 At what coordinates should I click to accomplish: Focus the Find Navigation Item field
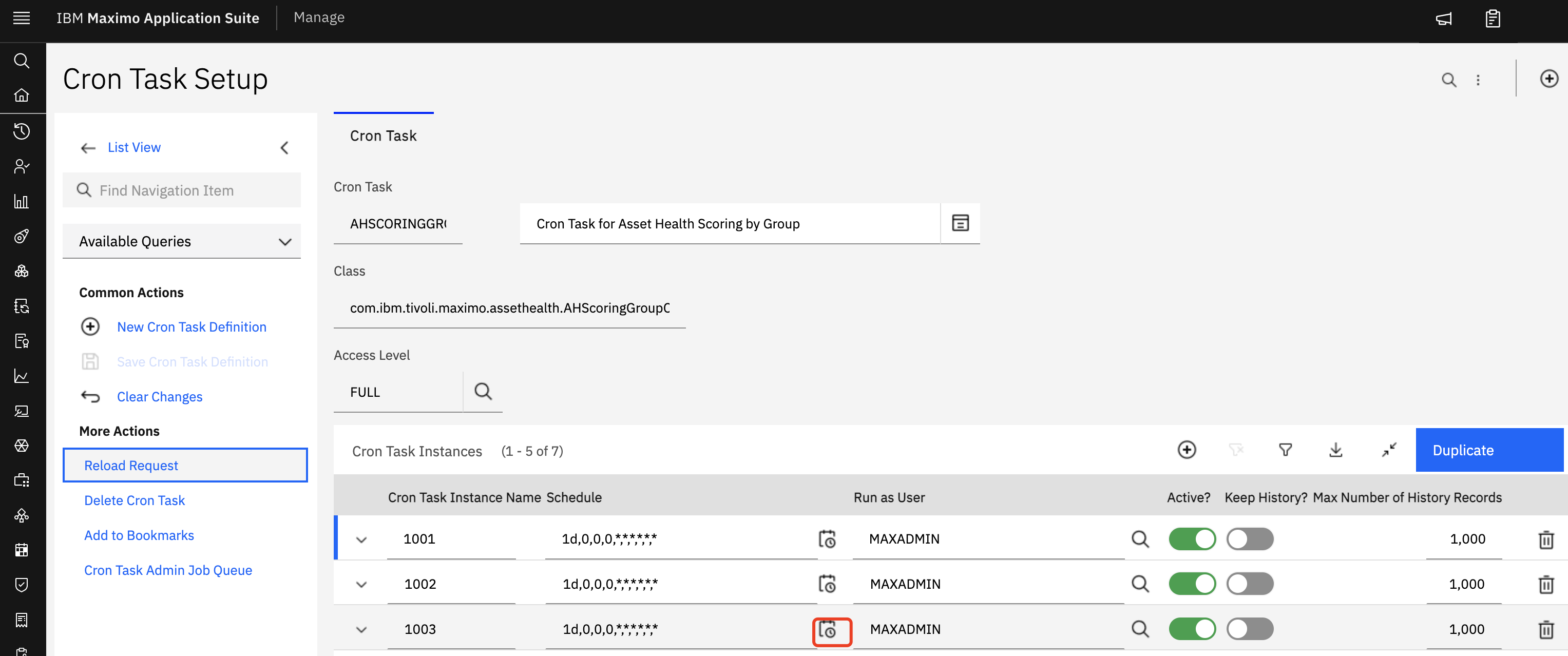point(181,190)
